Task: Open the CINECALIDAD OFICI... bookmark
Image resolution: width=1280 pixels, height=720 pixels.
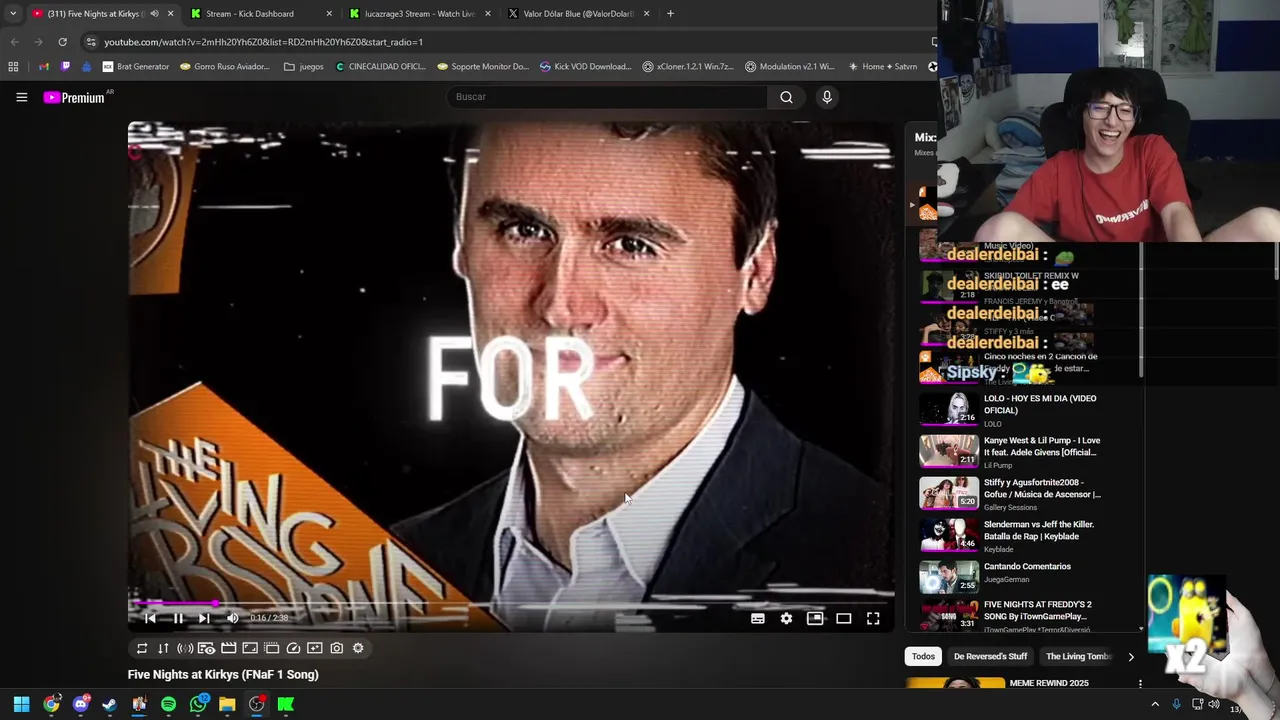Action: 380,67
